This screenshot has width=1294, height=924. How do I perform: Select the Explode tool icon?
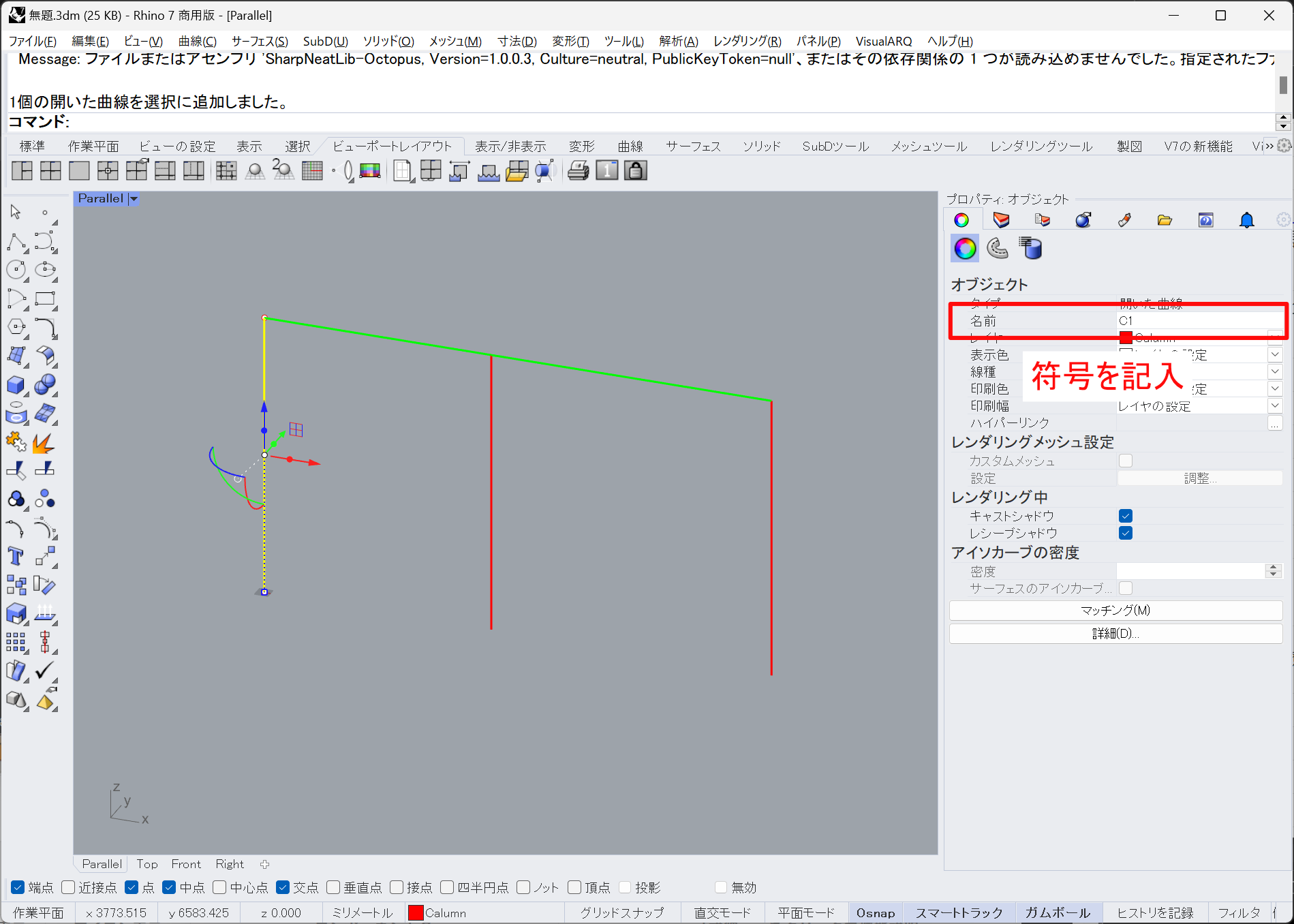tap(44, 444)
